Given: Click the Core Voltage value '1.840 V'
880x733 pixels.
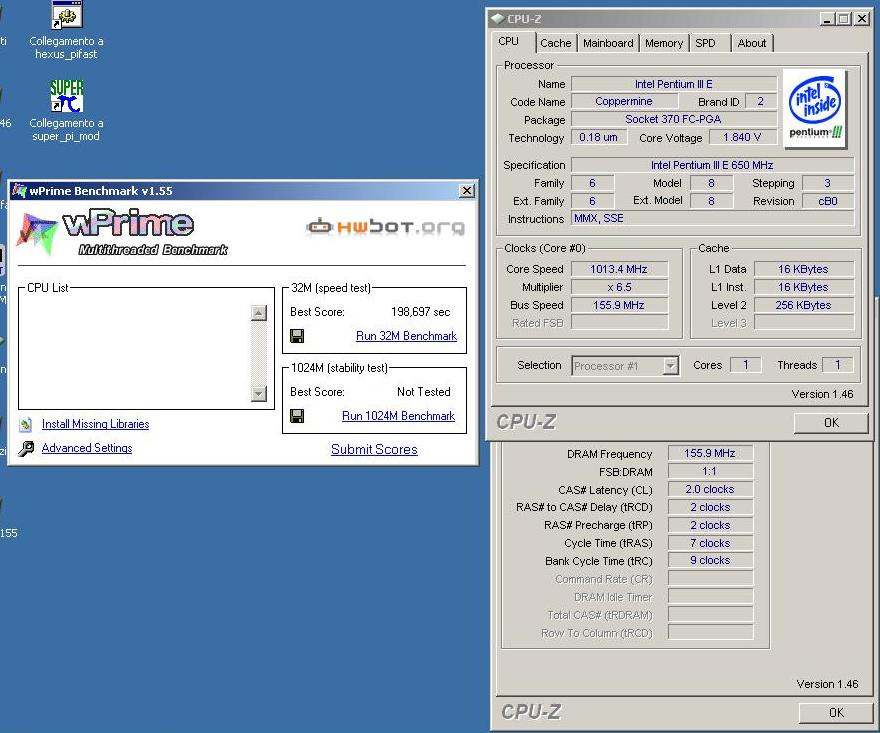Looking at the screenshot, I should (x=742, y=138).
